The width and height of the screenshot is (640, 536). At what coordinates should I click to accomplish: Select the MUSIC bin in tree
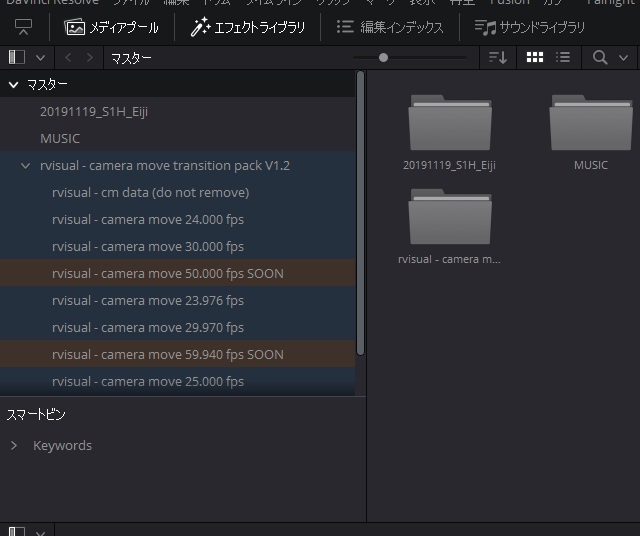pyautogui.click(x=178, y=138)
